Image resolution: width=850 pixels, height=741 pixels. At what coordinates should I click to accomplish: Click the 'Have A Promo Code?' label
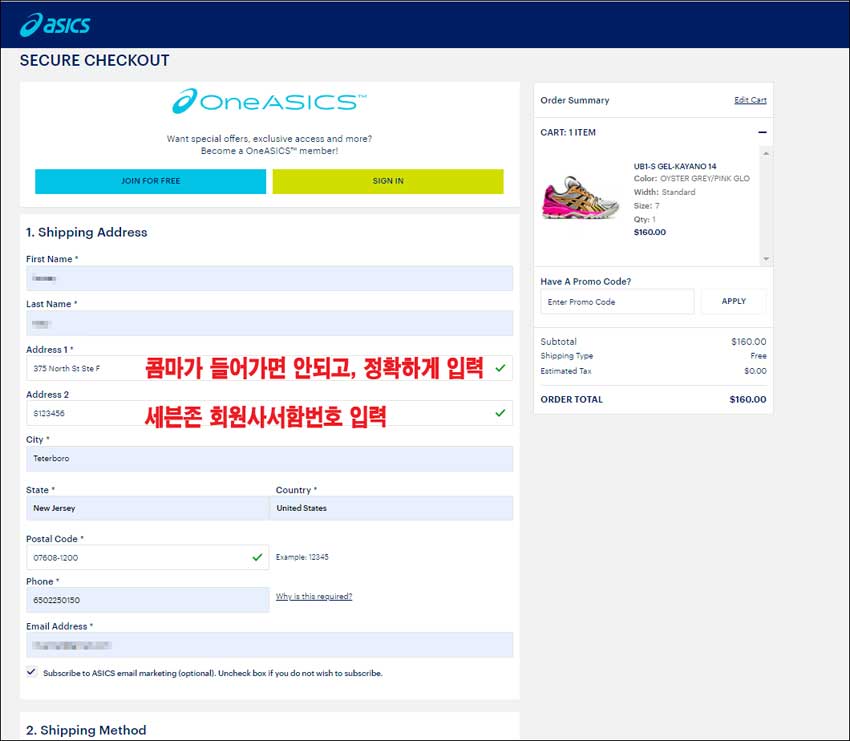pos(585,281)
